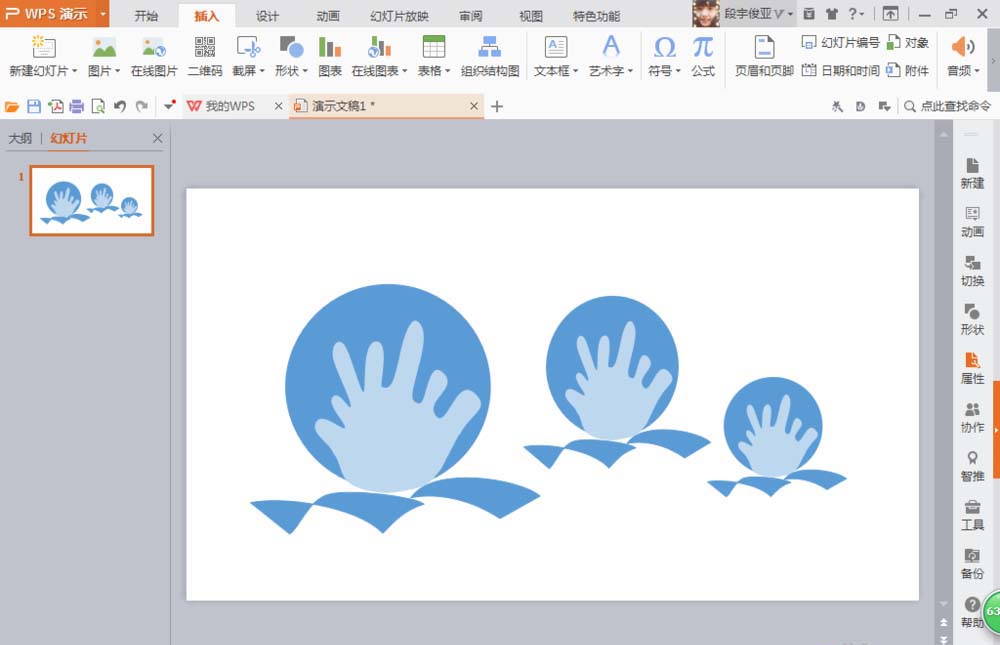
Task: Switch to 我的WPS document tab
Action: click(x=228, y=107)
